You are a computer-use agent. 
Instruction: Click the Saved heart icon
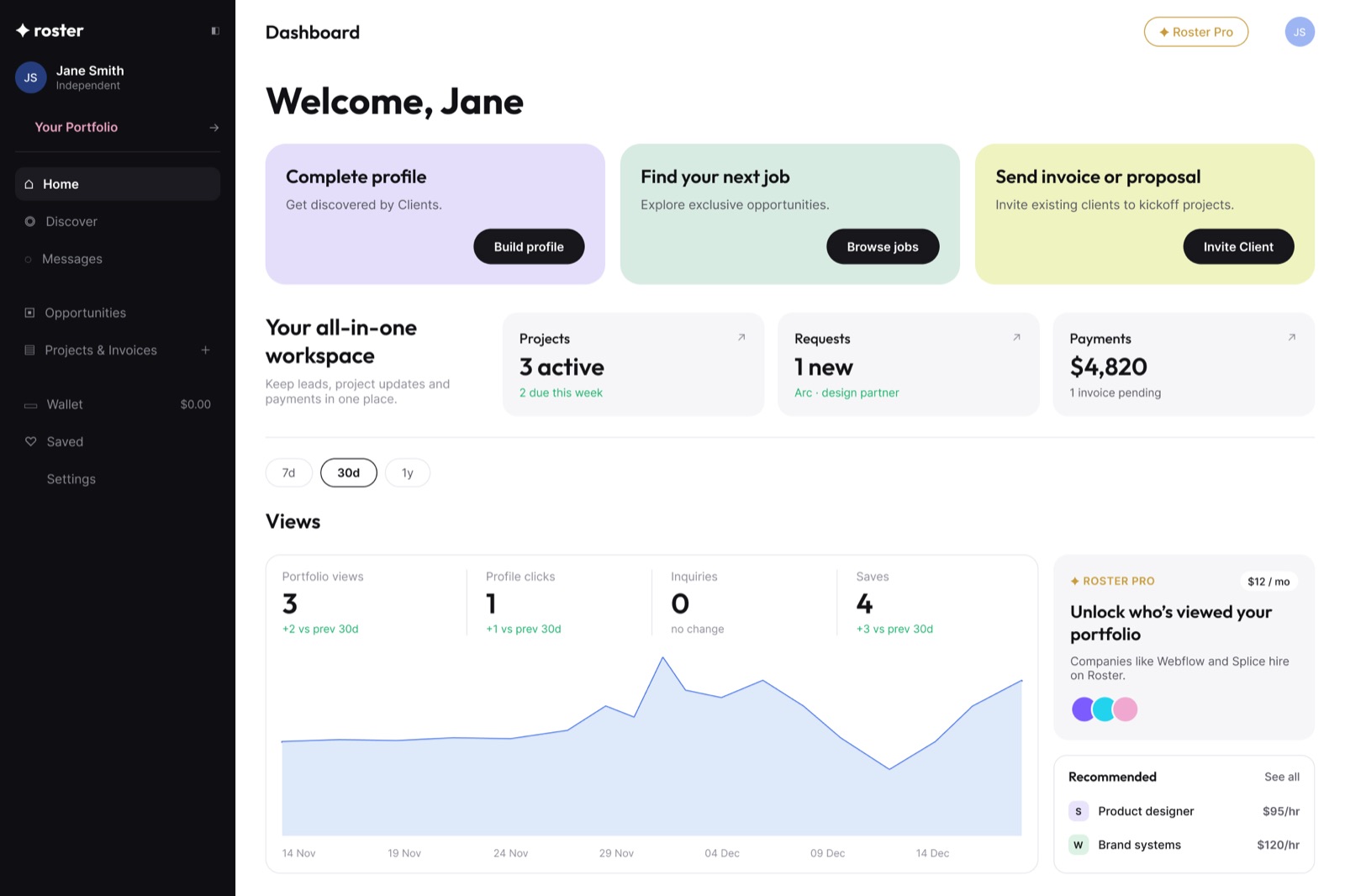coord(31,441)
